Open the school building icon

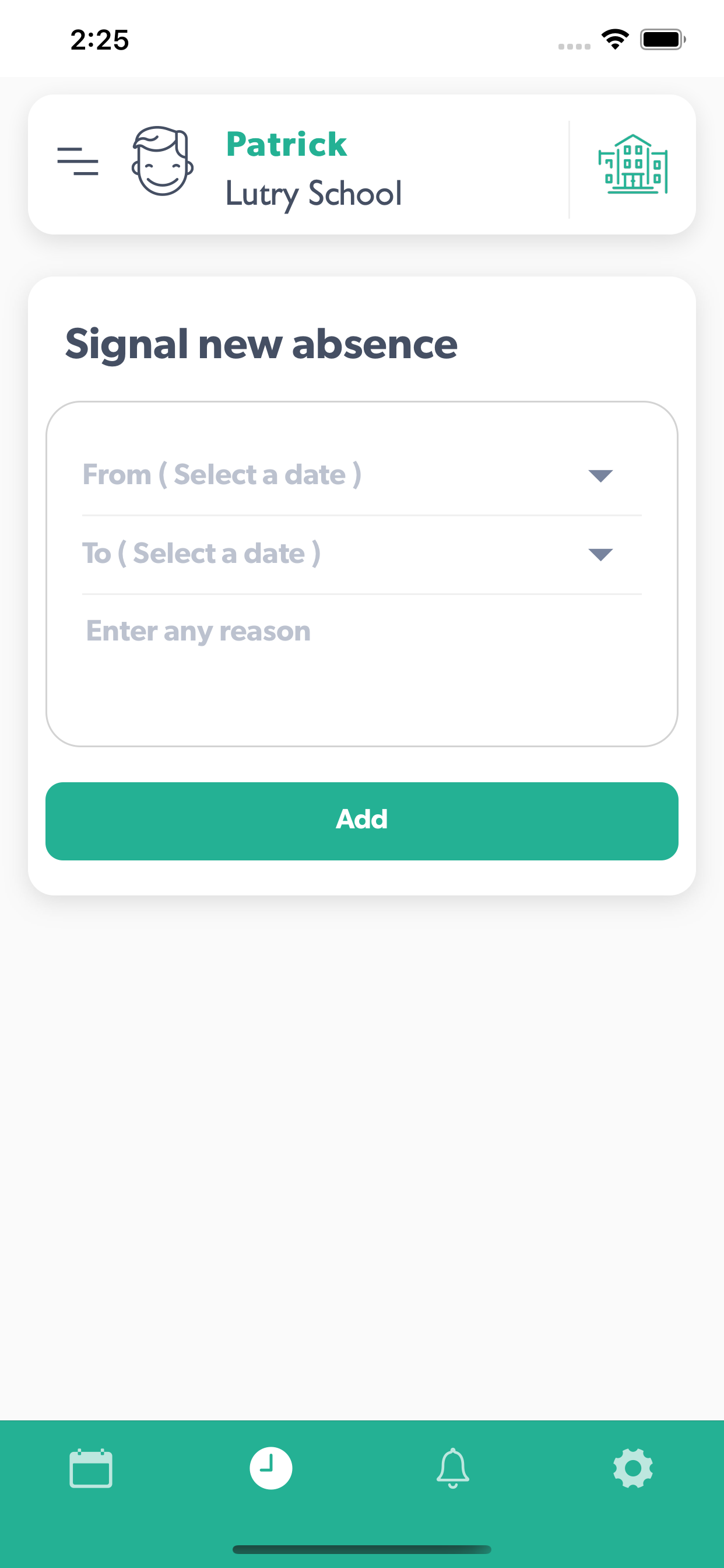[632, 164]
